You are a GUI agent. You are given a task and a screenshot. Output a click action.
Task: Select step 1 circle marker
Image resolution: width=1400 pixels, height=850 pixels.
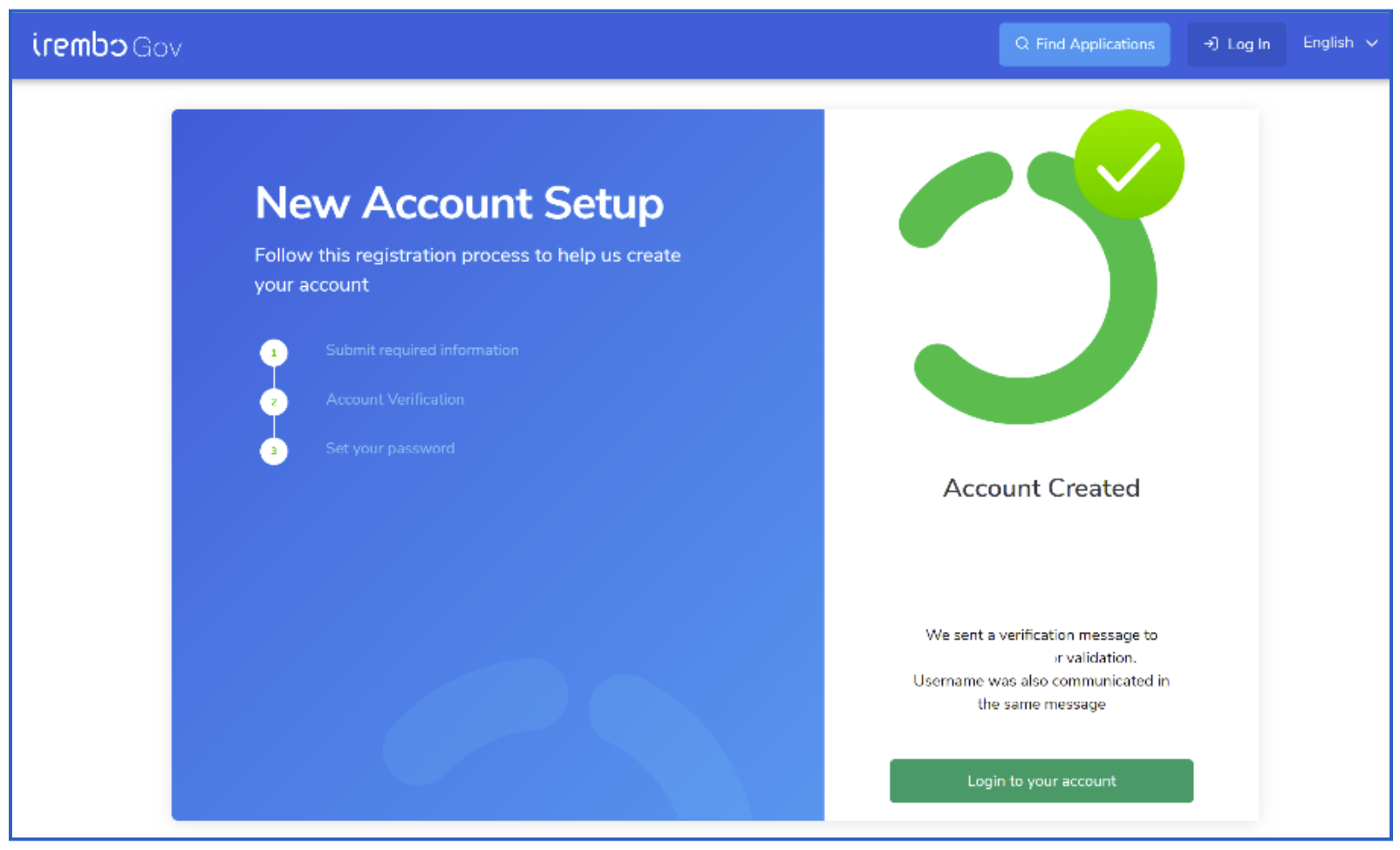(x=274, y=352)
